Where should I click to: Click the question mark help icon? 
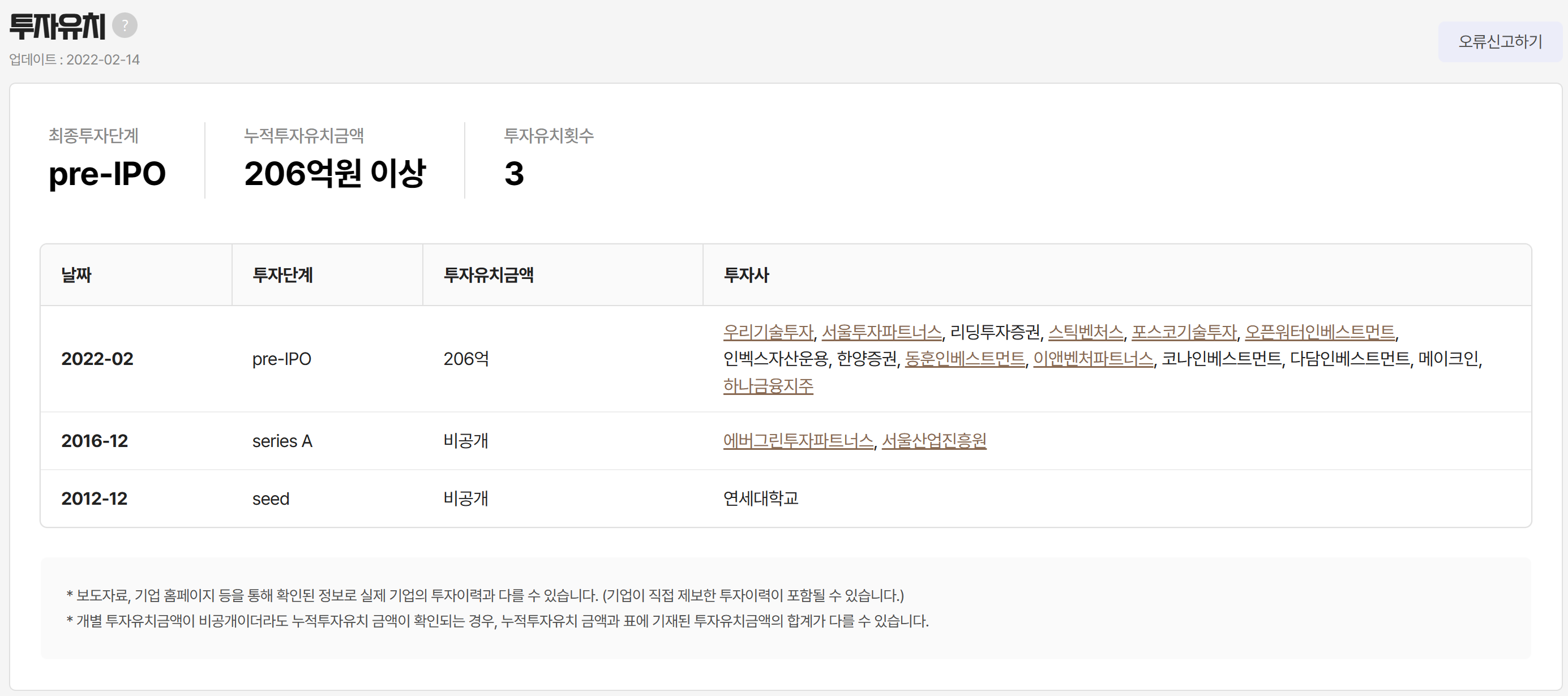click(x=125, y=25)
